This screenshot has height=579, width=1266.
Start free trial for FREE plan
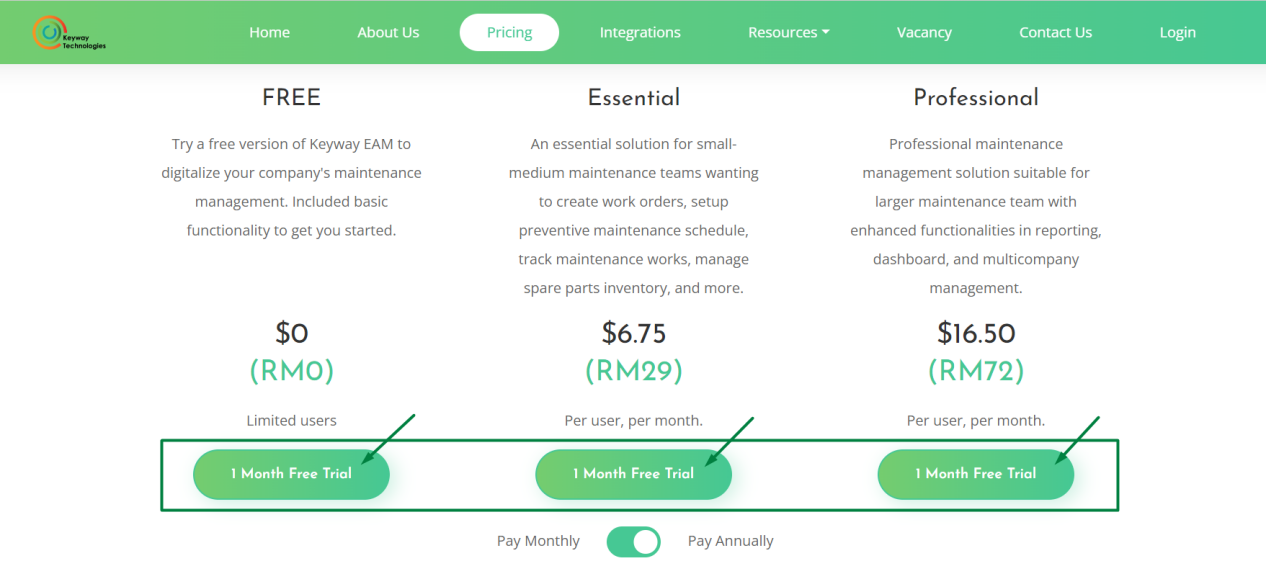[x=291, y=474]
